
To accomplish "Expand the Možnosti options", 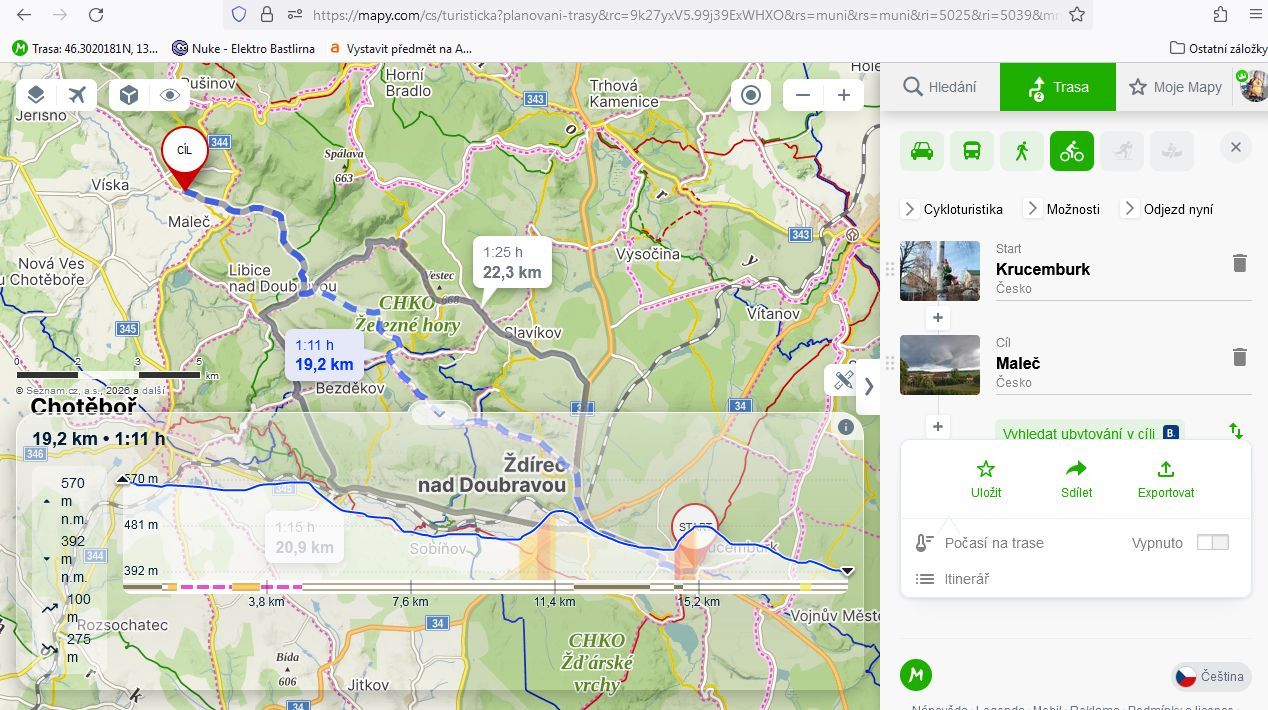I will click(1063, 209).
